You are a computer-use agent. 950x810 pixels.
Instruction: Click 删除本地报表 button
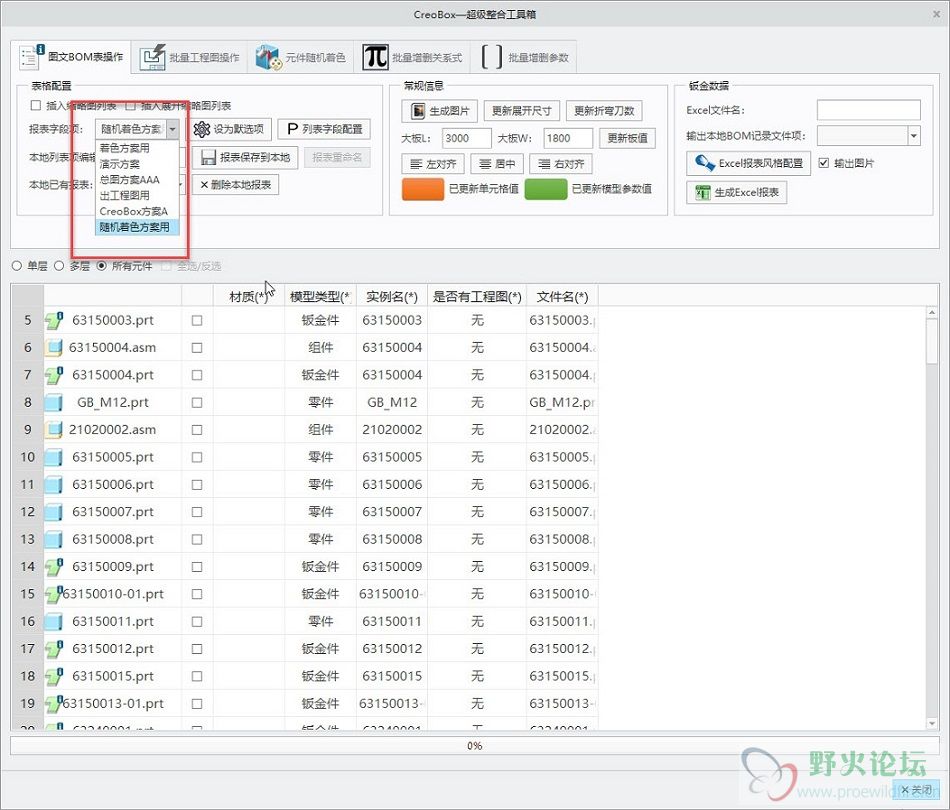236,185
